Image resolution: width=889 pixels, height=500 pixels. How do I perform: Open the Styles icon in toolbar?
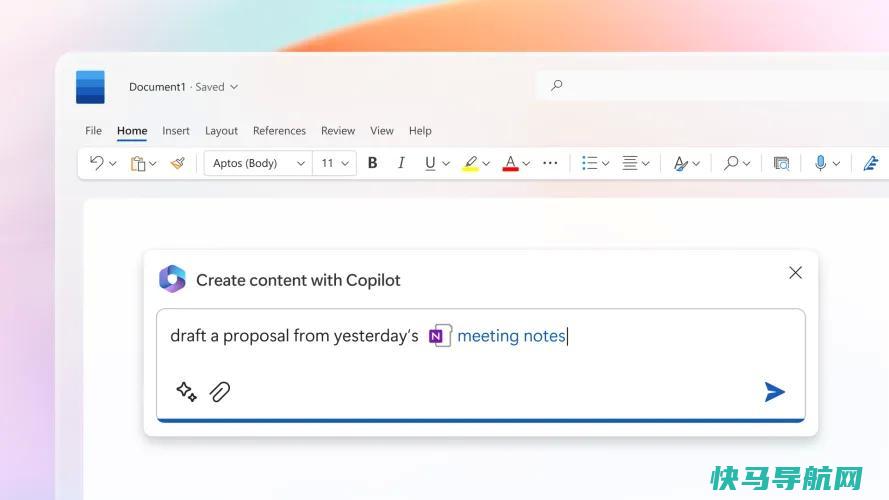click(680, 163)
